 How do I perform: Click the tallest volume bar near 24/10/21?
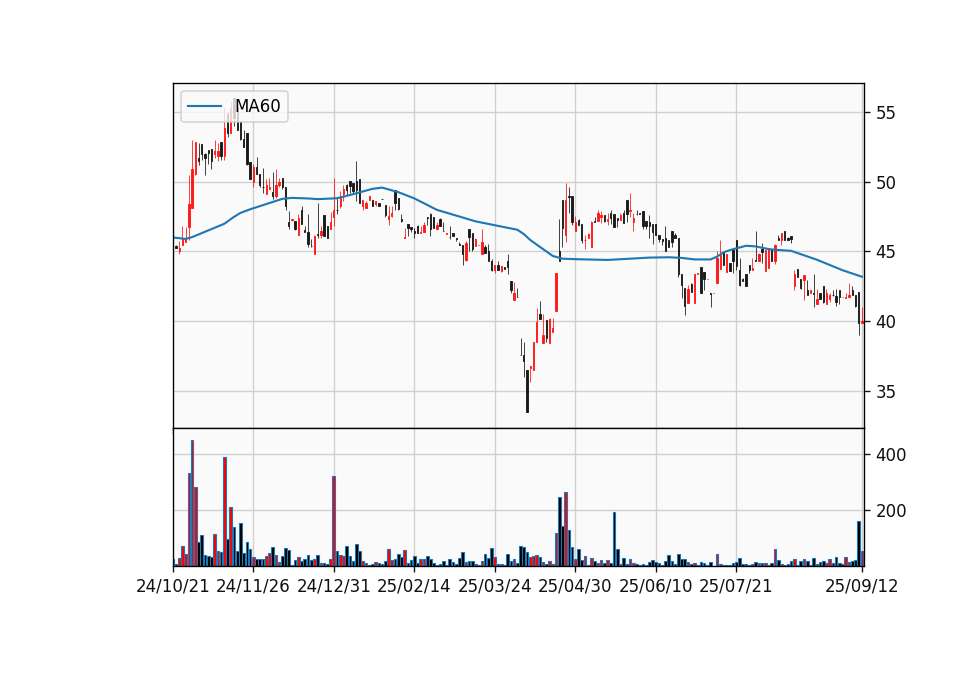coord(192,503)
